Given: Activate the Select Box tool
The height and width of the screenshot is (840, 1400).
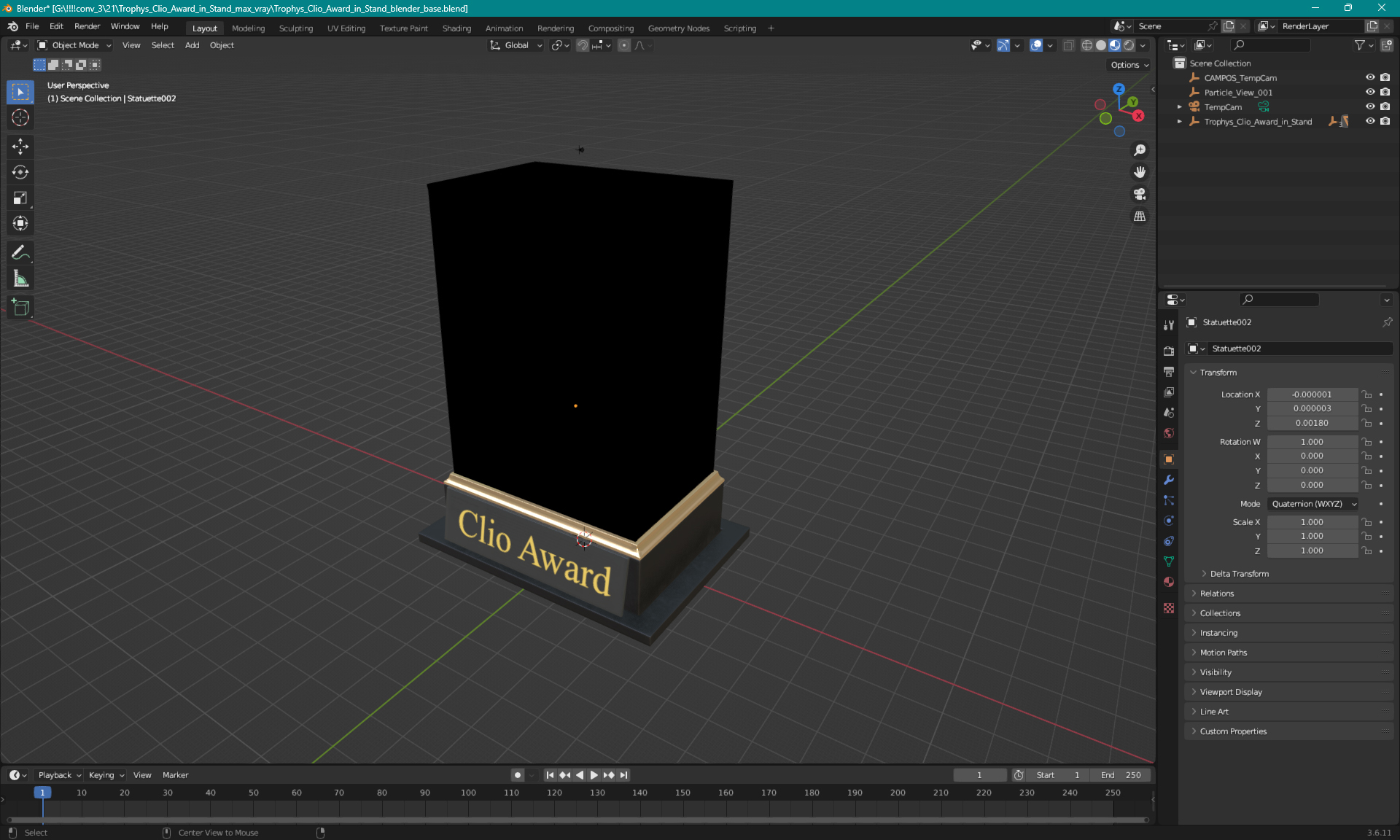Looking at the screenshot, I should (20, 92).
